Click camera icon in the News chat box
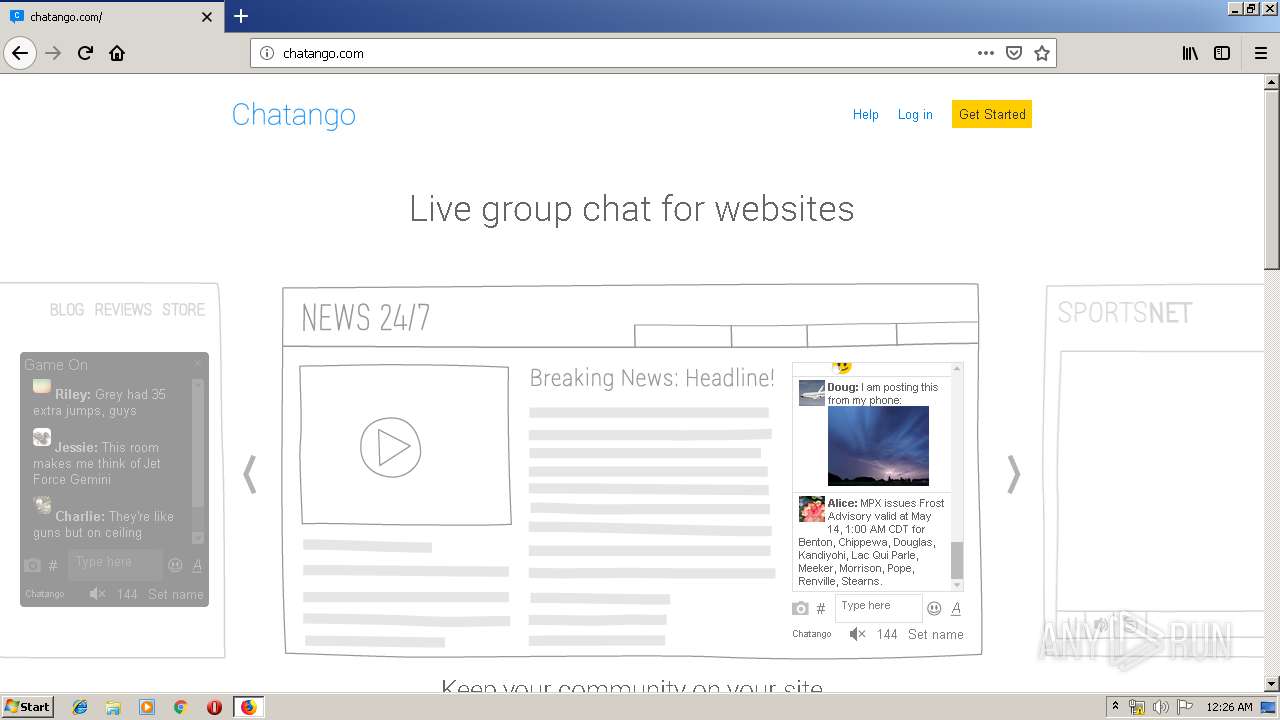 [x=800, y=608]
